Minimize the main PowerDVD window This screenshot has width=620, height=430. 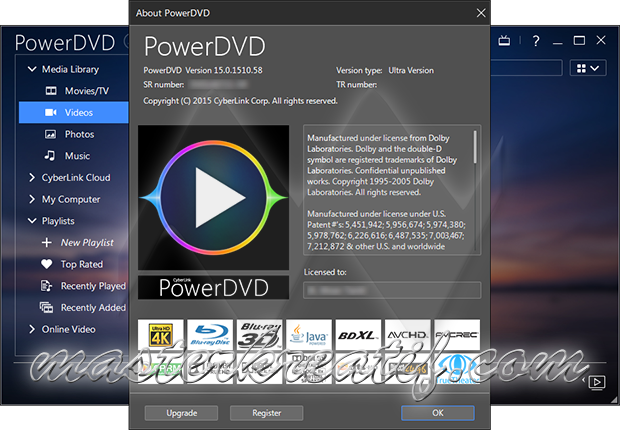click(558, 42)
